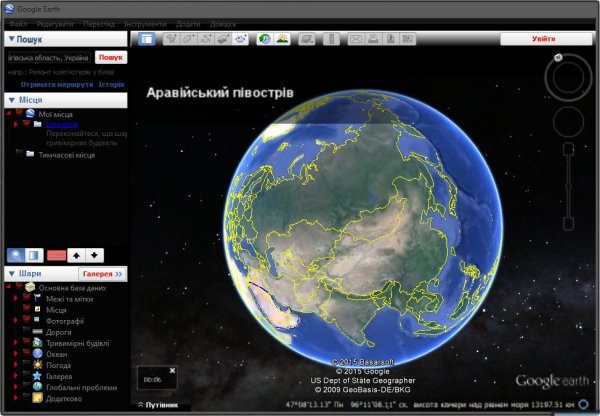Click the Ocean layer globe icon

(x=38, y=354)
